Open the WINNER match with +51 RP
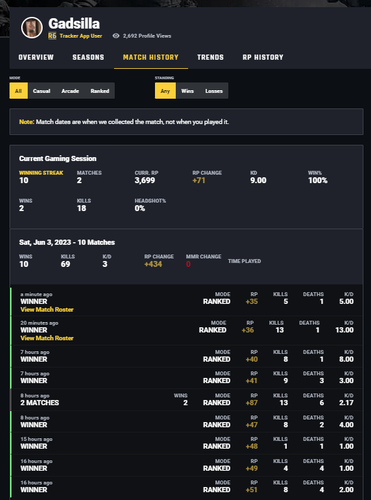371x500 pixels. click(x=186, y=487)
